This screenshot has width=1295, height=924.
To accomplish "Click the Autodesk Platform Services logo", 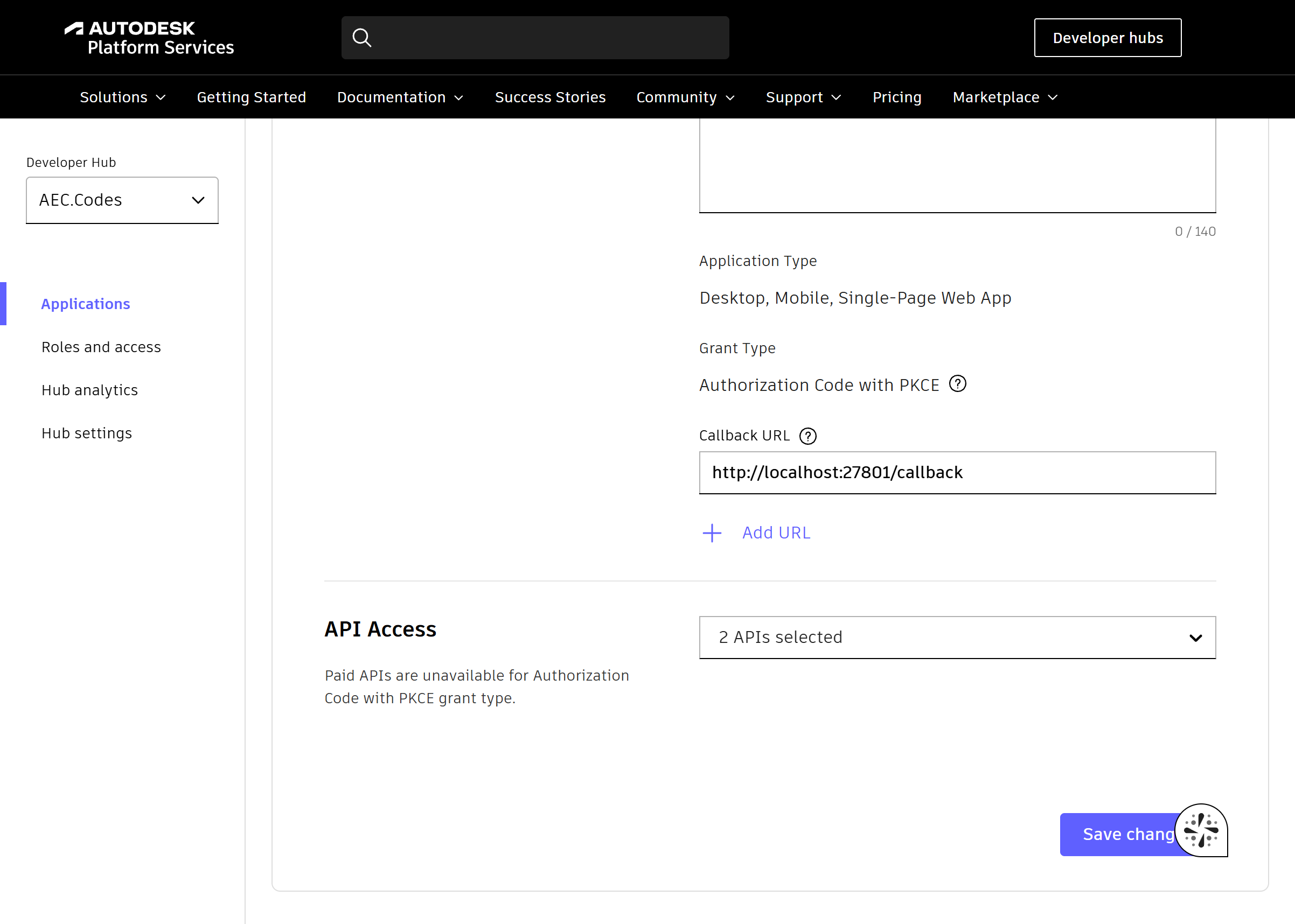I will click(x=149, y=38).
